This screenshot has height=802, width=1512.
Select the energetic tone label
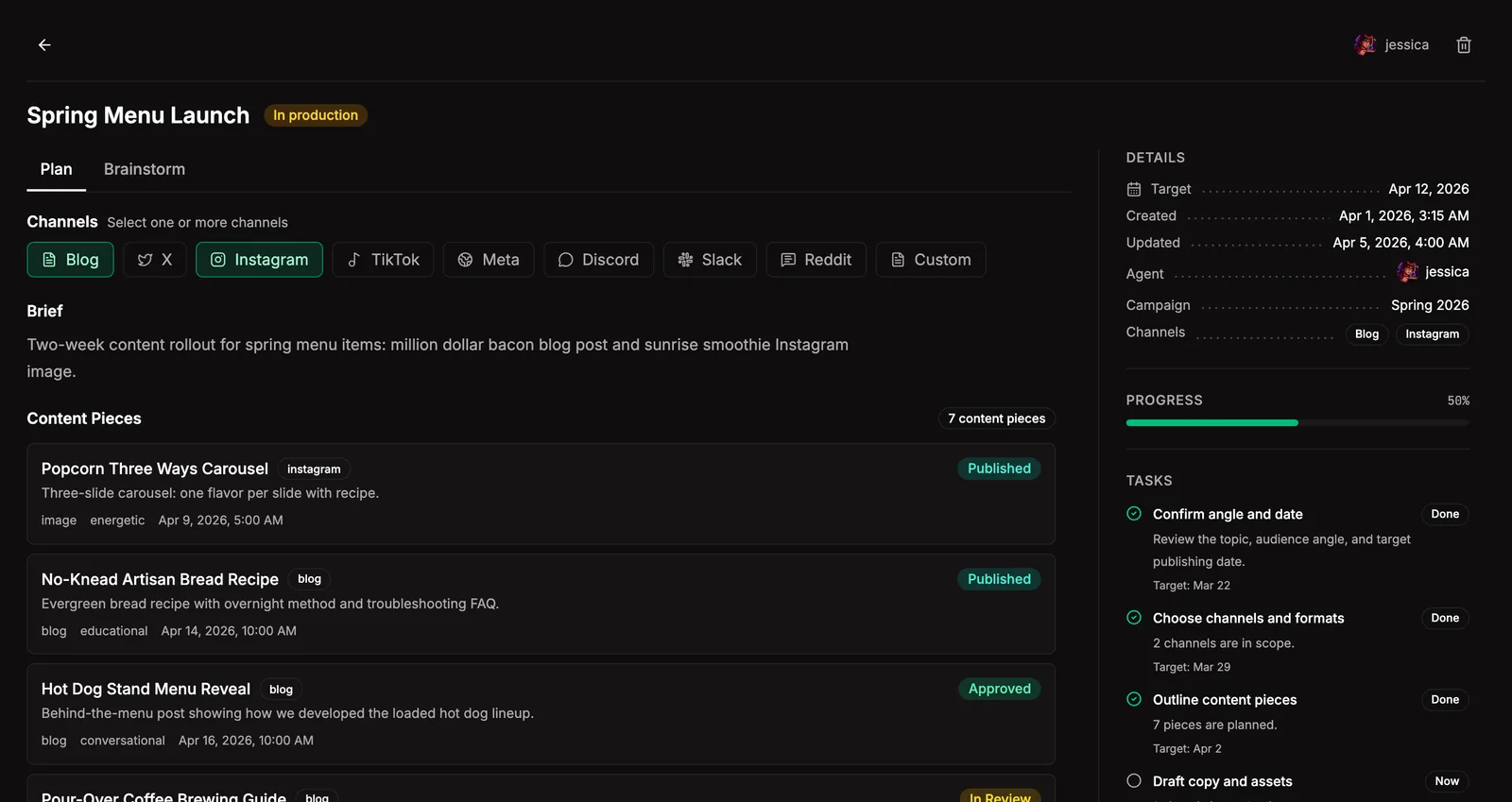[117, 520]
